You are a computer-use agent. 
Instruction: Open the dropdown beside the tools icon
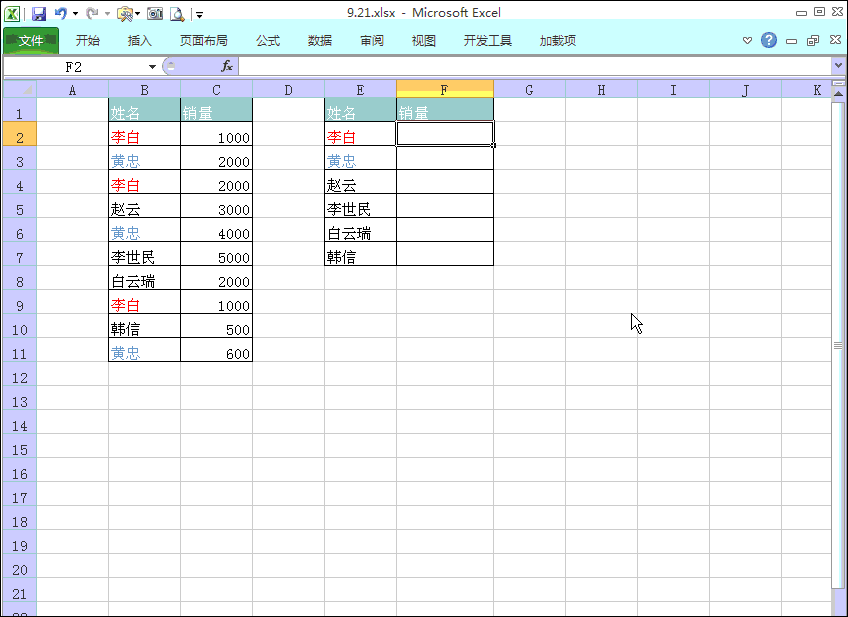point(137,14)
